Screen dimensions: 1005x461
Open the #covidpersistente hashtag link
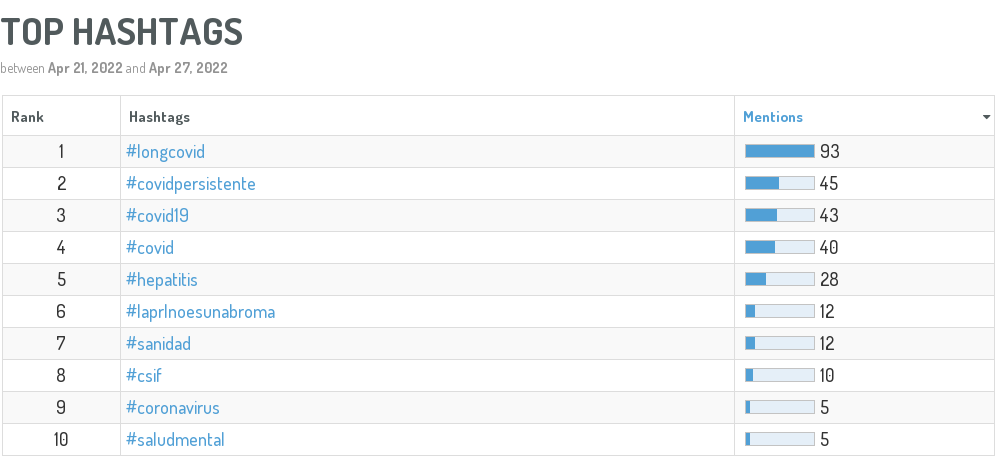coord(190,184)
